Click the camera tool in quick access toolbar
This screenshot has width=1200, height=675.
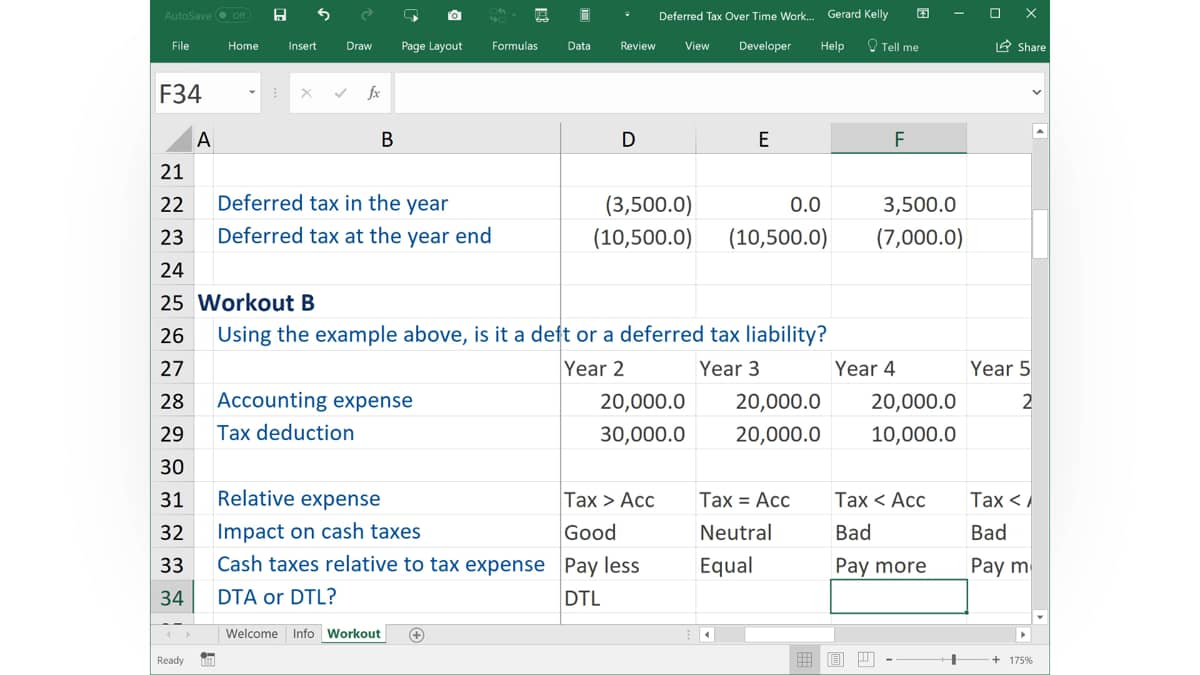[x=455, y=15]
